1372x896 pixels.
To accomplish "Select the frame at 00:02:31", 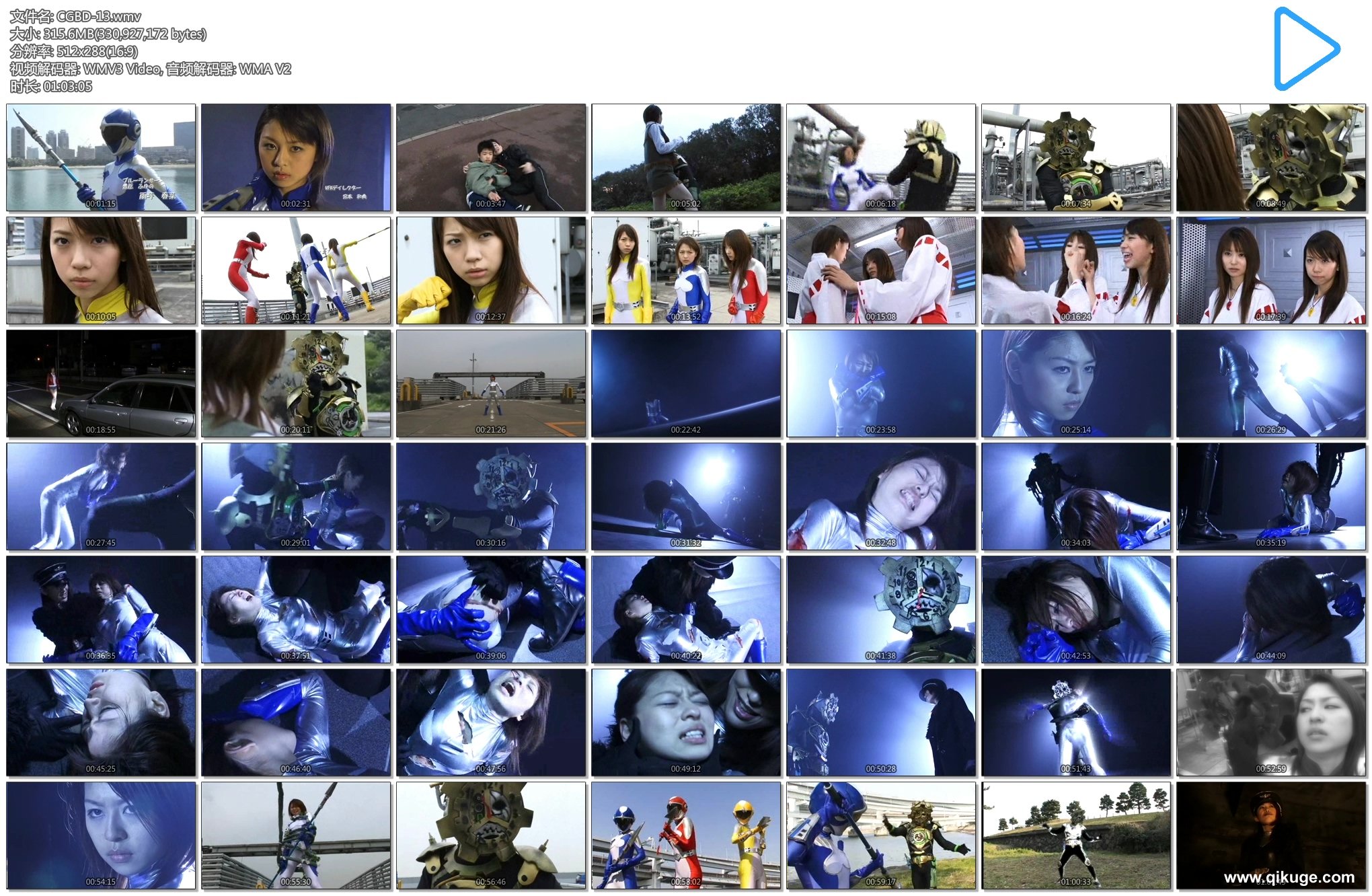I will 296,157.
